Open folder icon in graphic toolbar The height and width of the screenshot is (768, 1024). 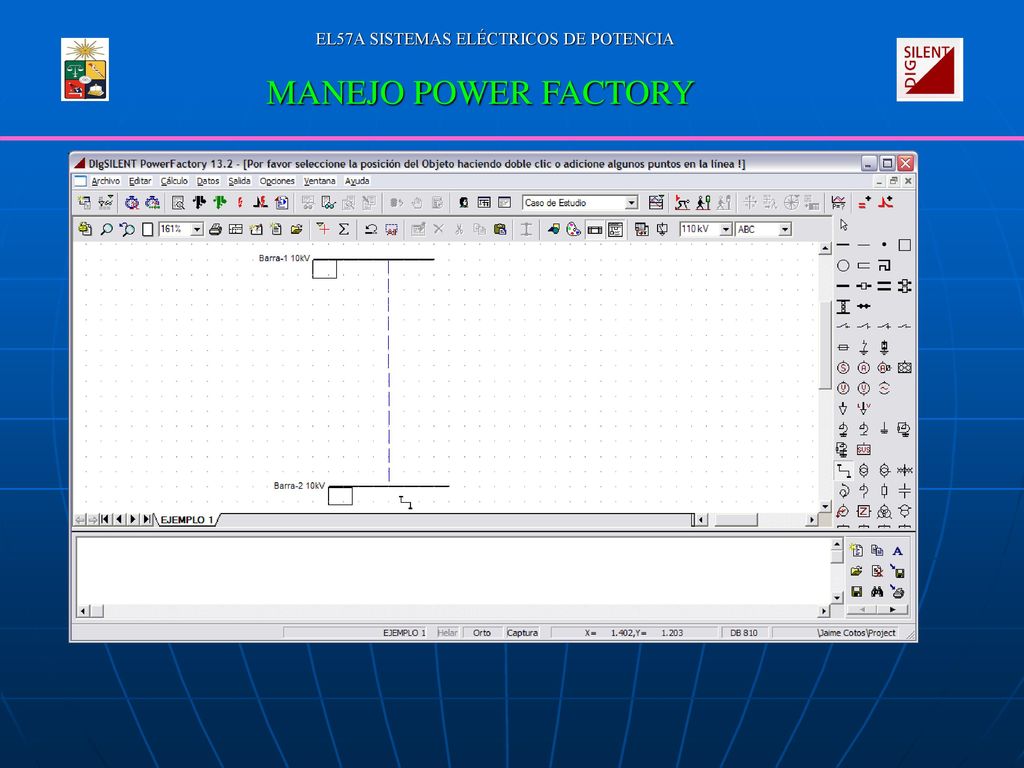[x=296, y=229]
